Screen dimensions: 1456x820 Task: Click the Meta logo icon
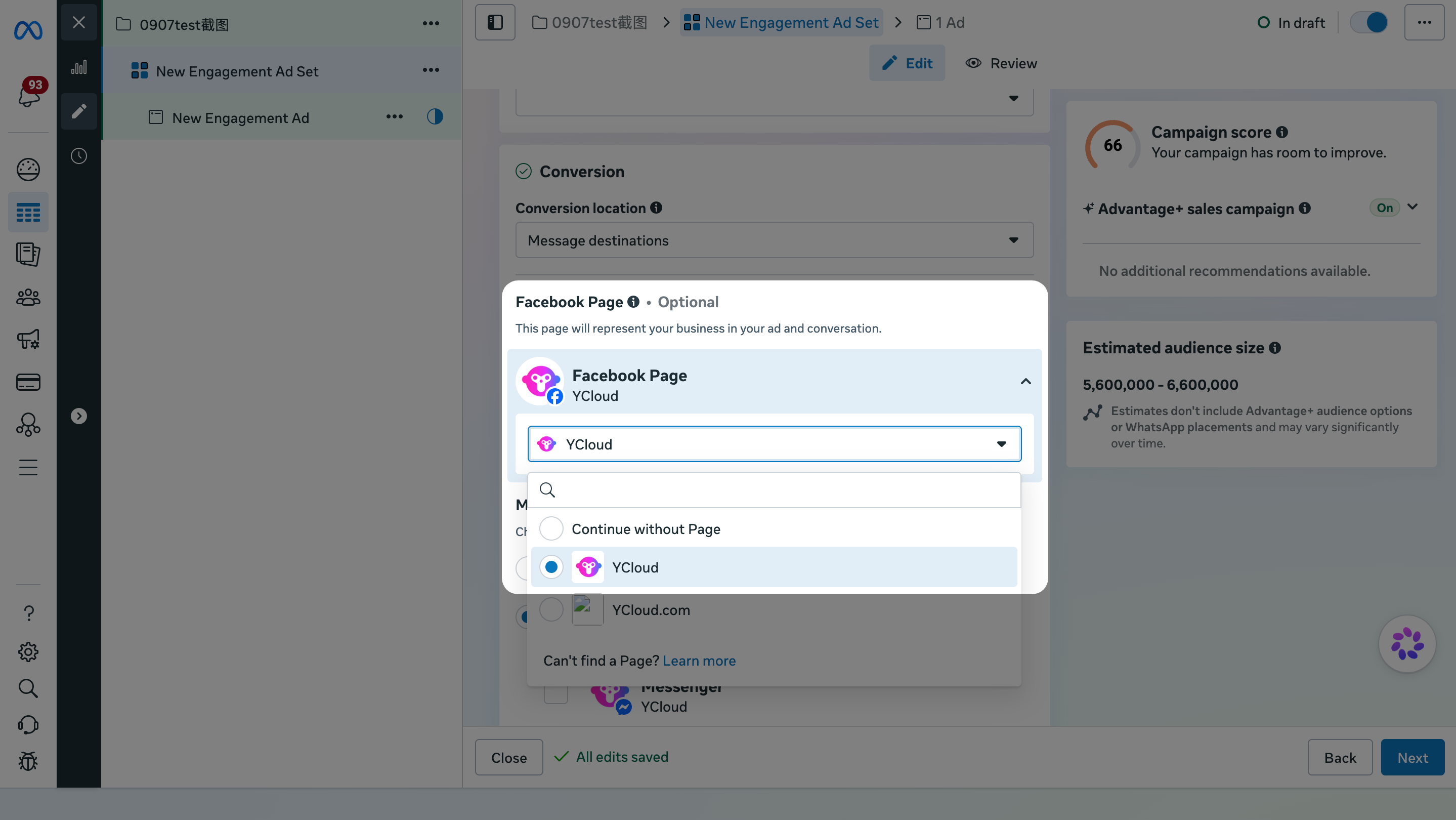tap(28, 30)
